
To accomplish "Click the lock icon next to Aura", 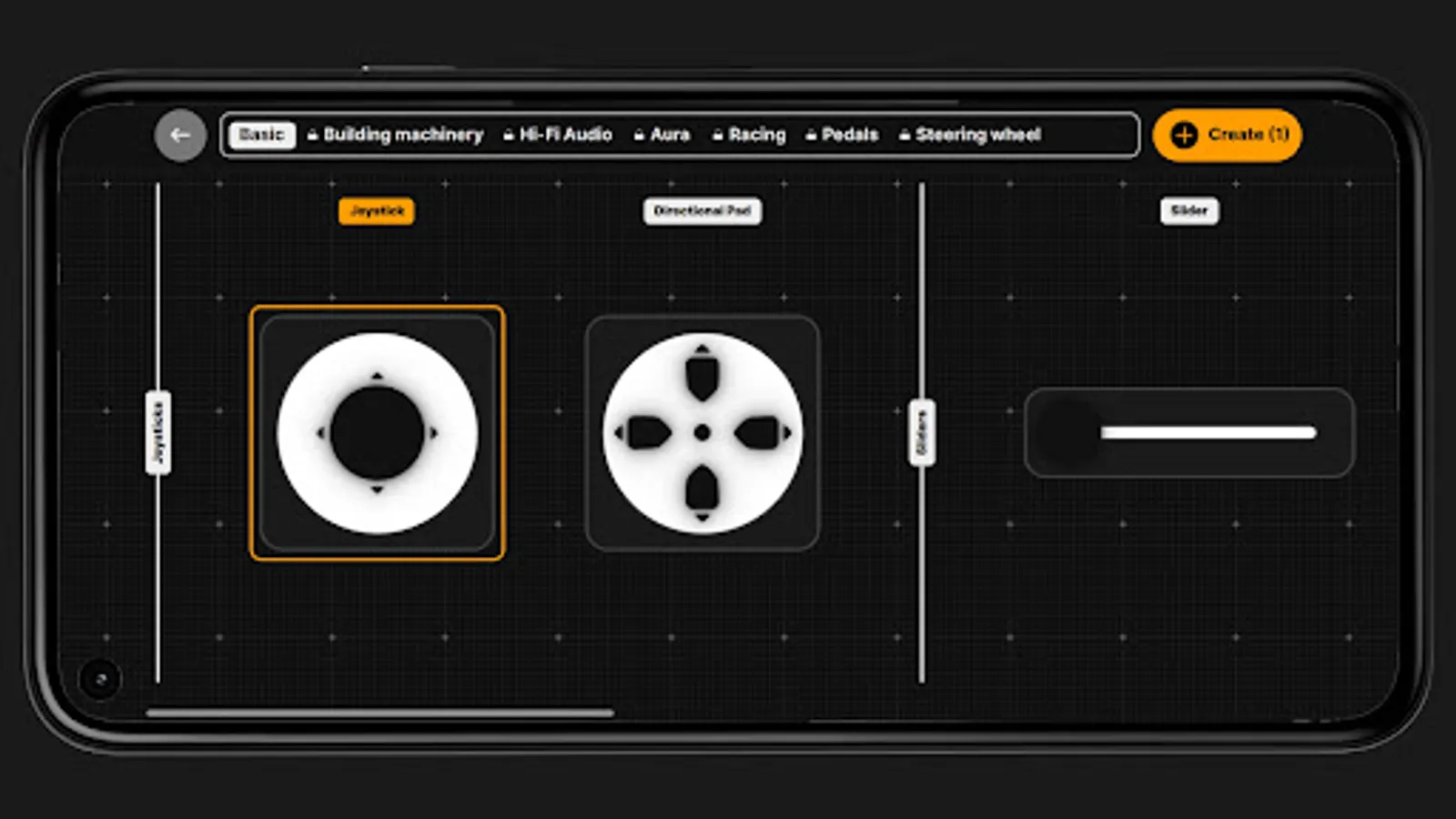I will [638, 135].
